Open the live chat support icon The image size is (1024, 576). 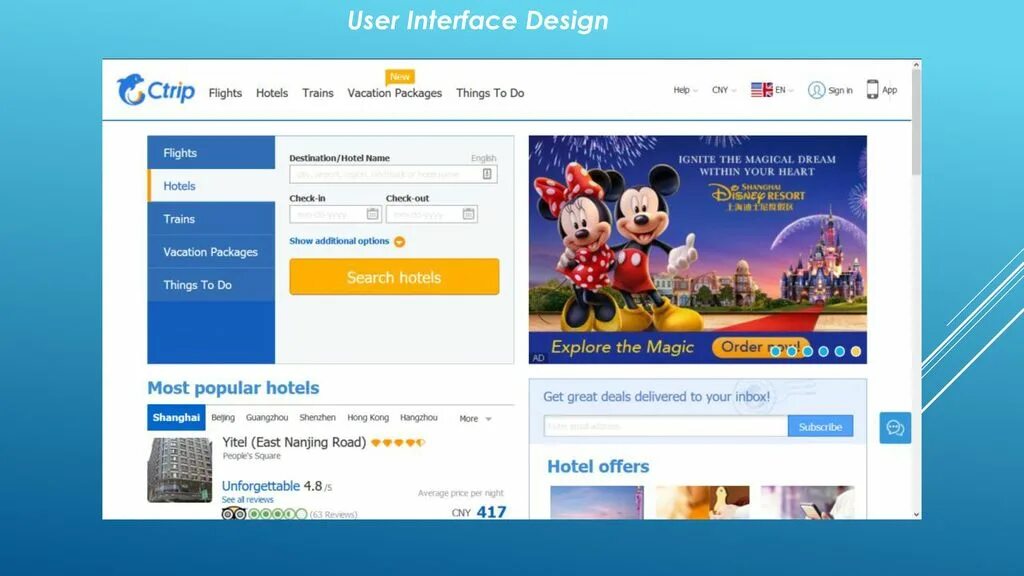pos(895,428)
